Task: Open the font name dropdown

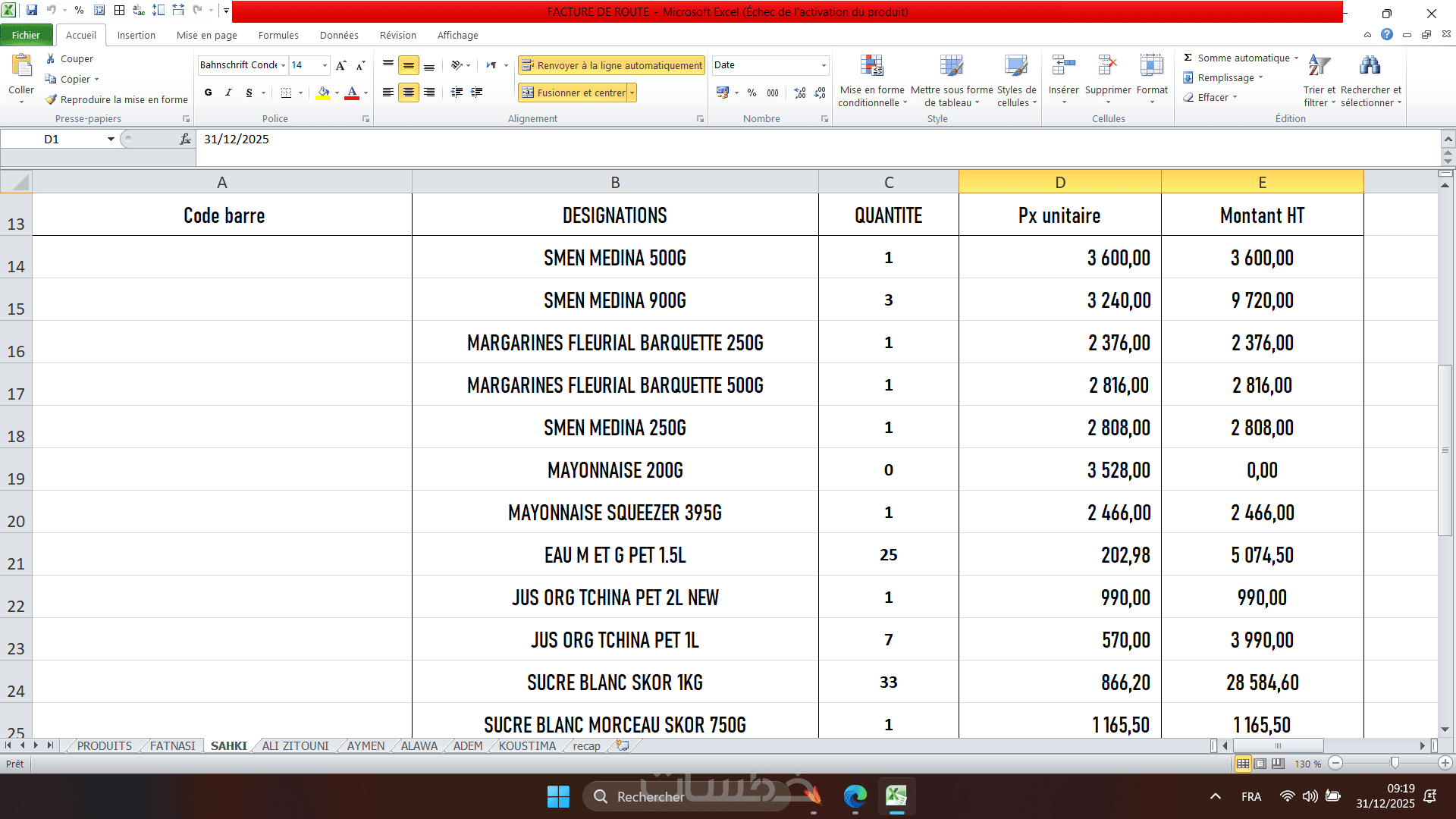Action: pos(283,65)
